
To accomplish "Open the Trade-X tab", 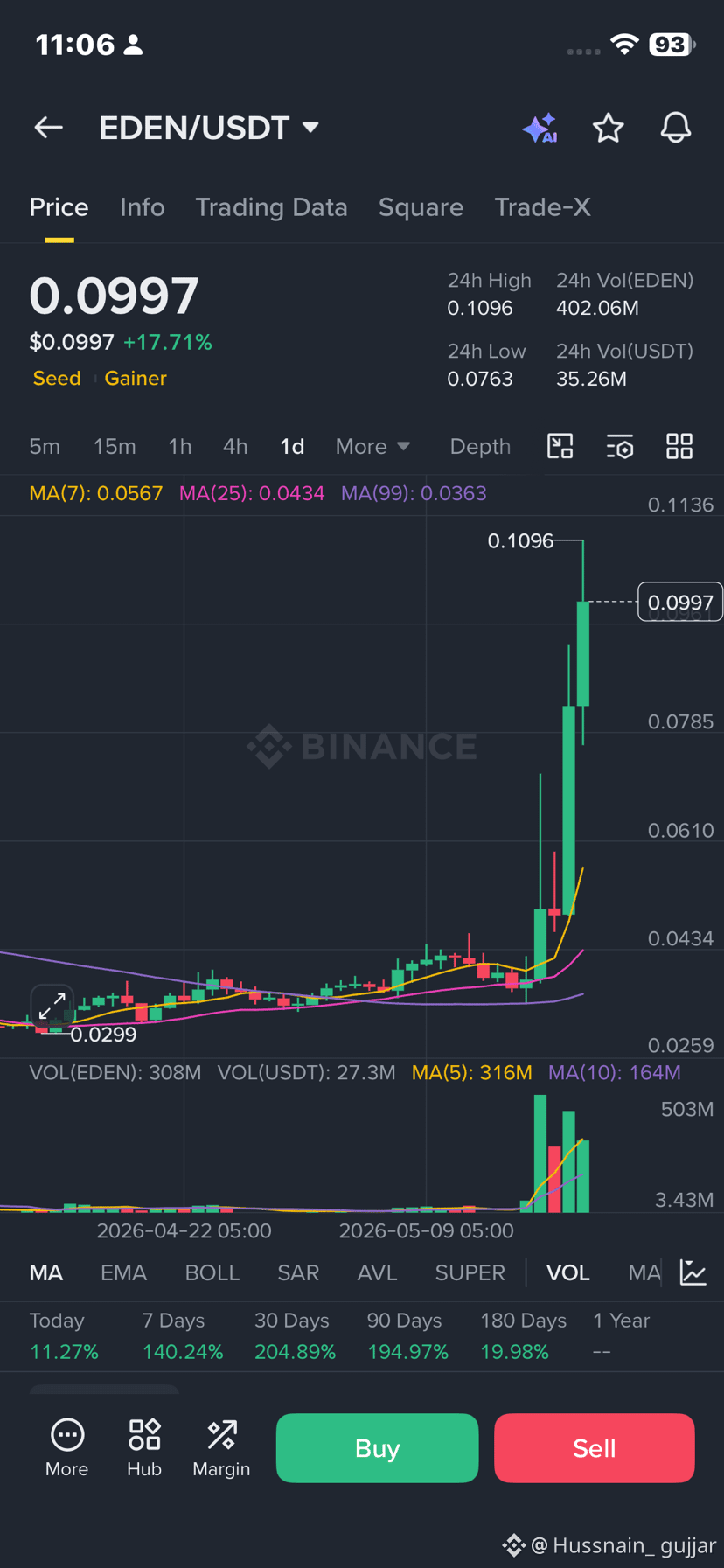I will [542, 207].
